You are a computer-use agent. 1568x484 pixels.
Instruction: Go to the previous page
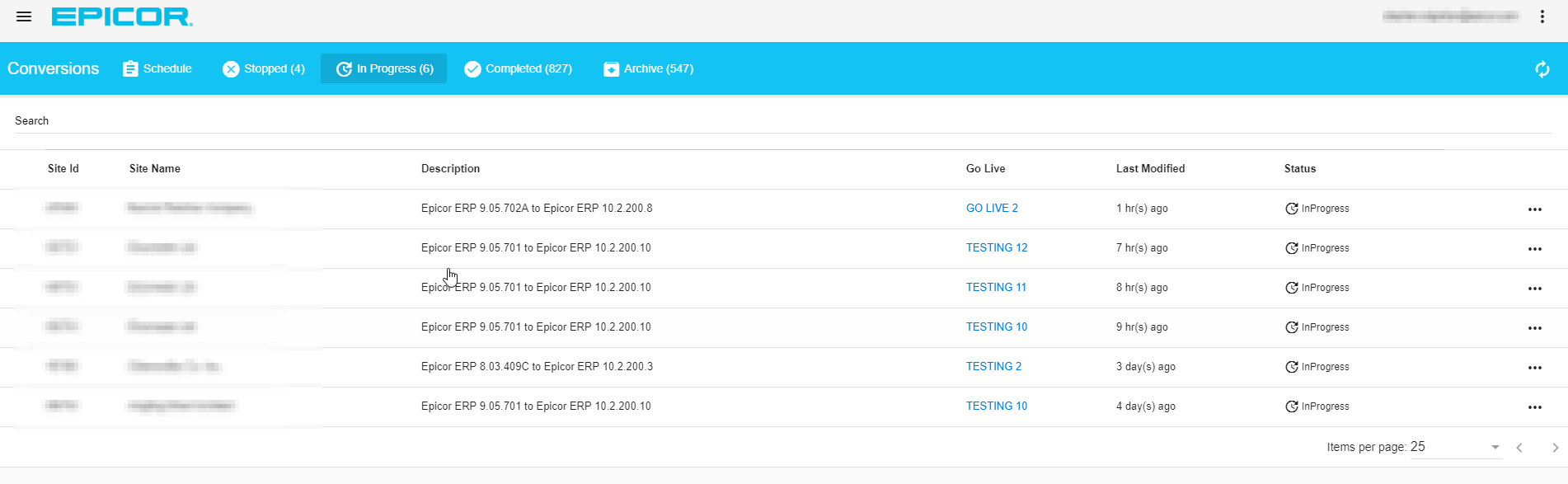[x=1519, y=448]
